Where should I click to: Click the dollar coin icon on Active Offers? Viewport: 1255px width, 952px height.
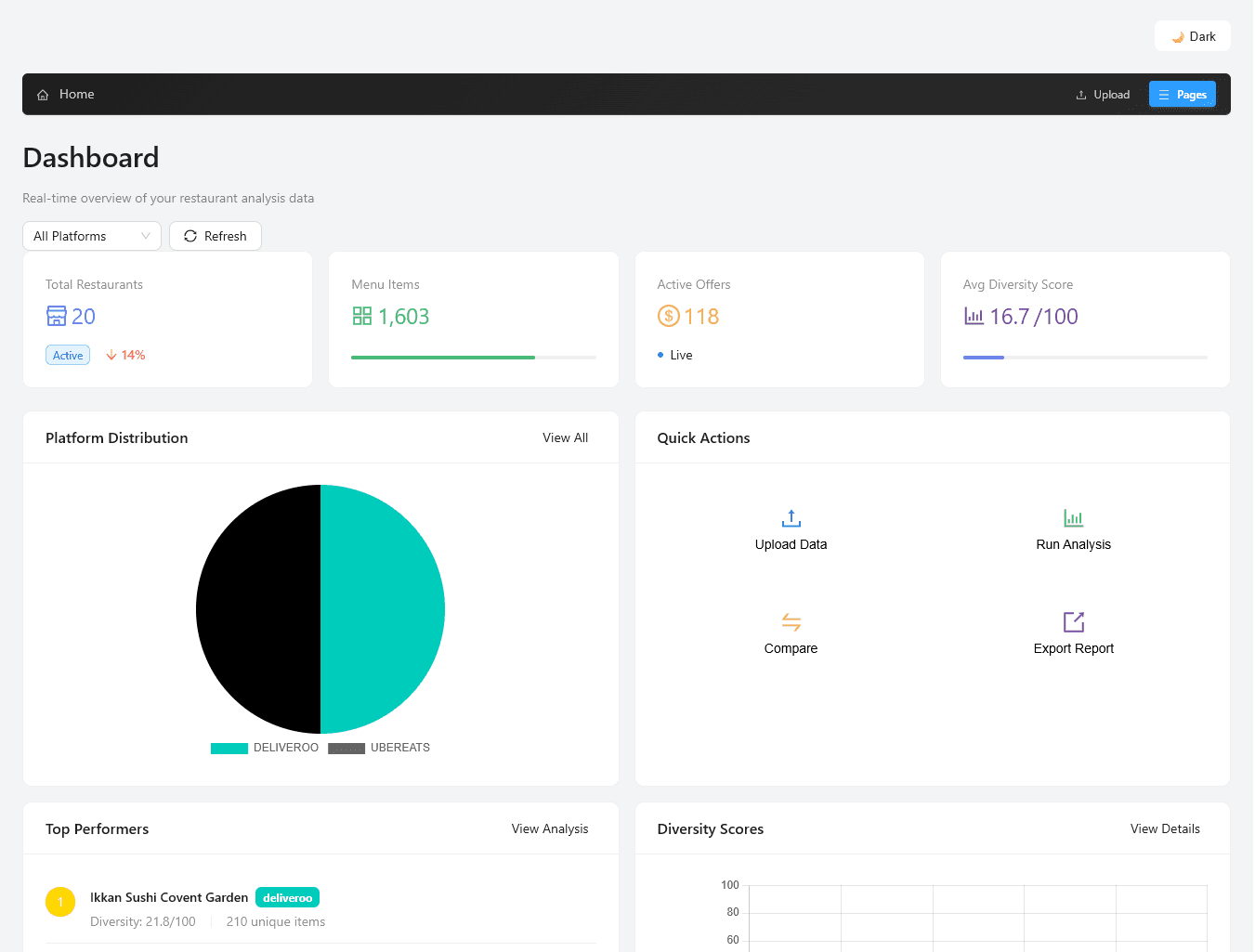(668, 316)
